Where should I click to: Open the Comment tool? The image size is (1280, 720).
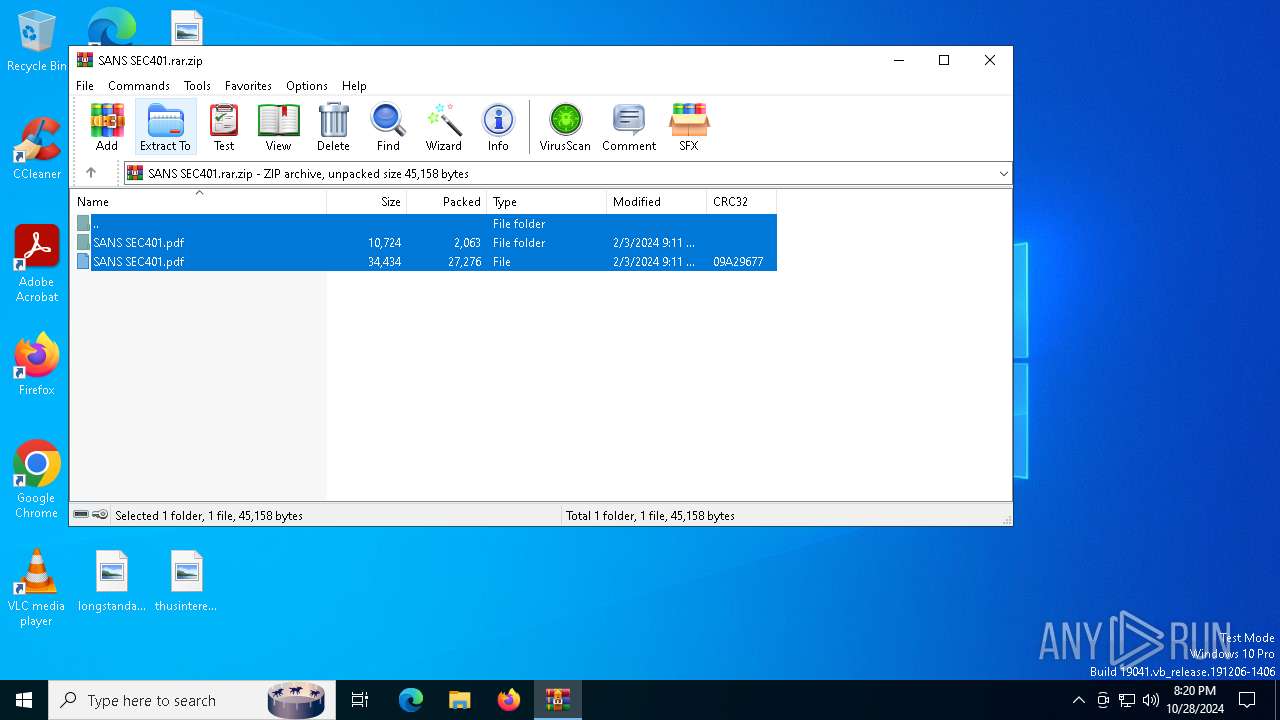click(x=629, y=127)
